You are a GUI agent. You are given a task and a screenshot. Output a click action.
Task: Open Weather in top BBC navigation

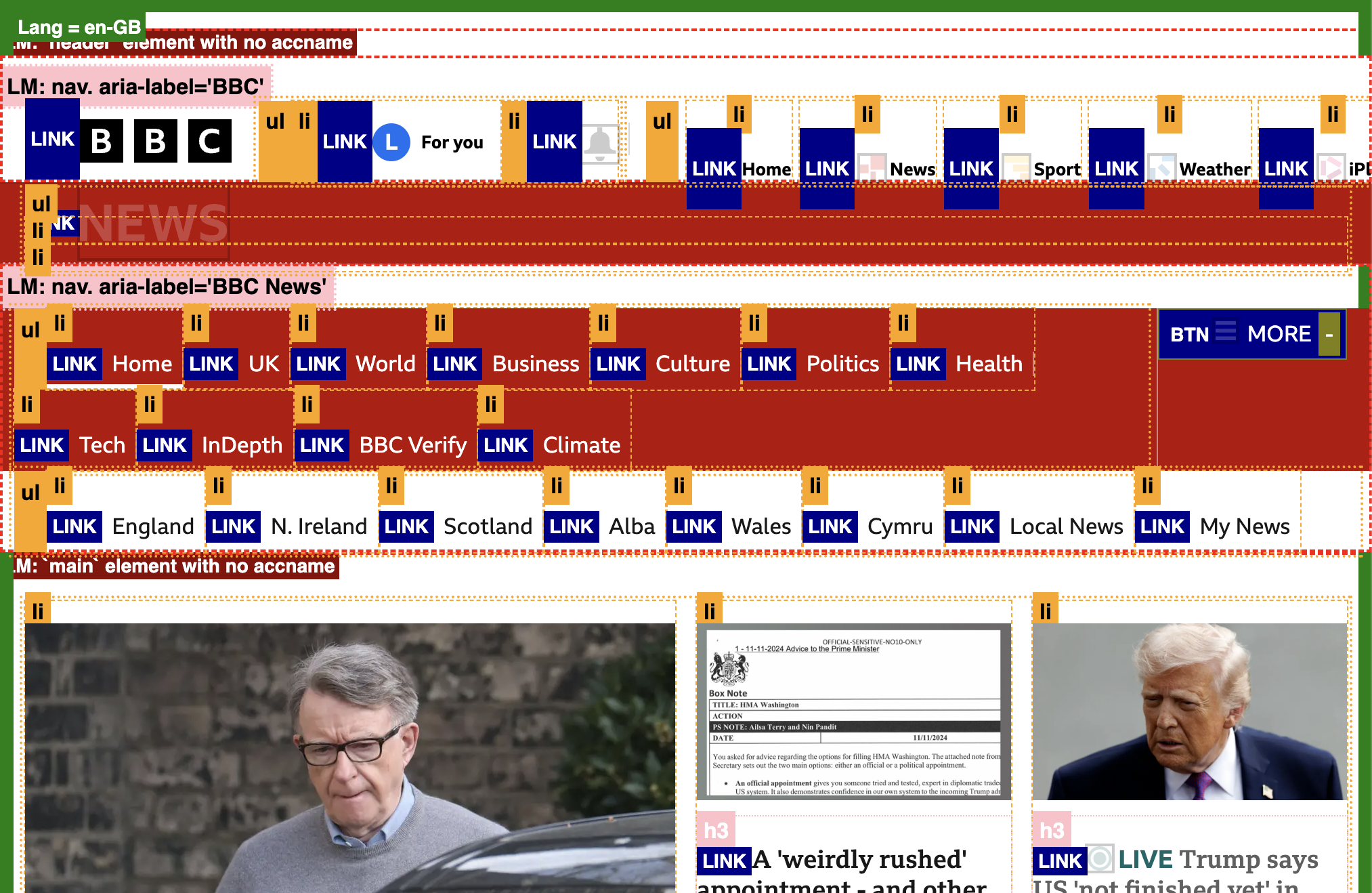[1215, 169]
